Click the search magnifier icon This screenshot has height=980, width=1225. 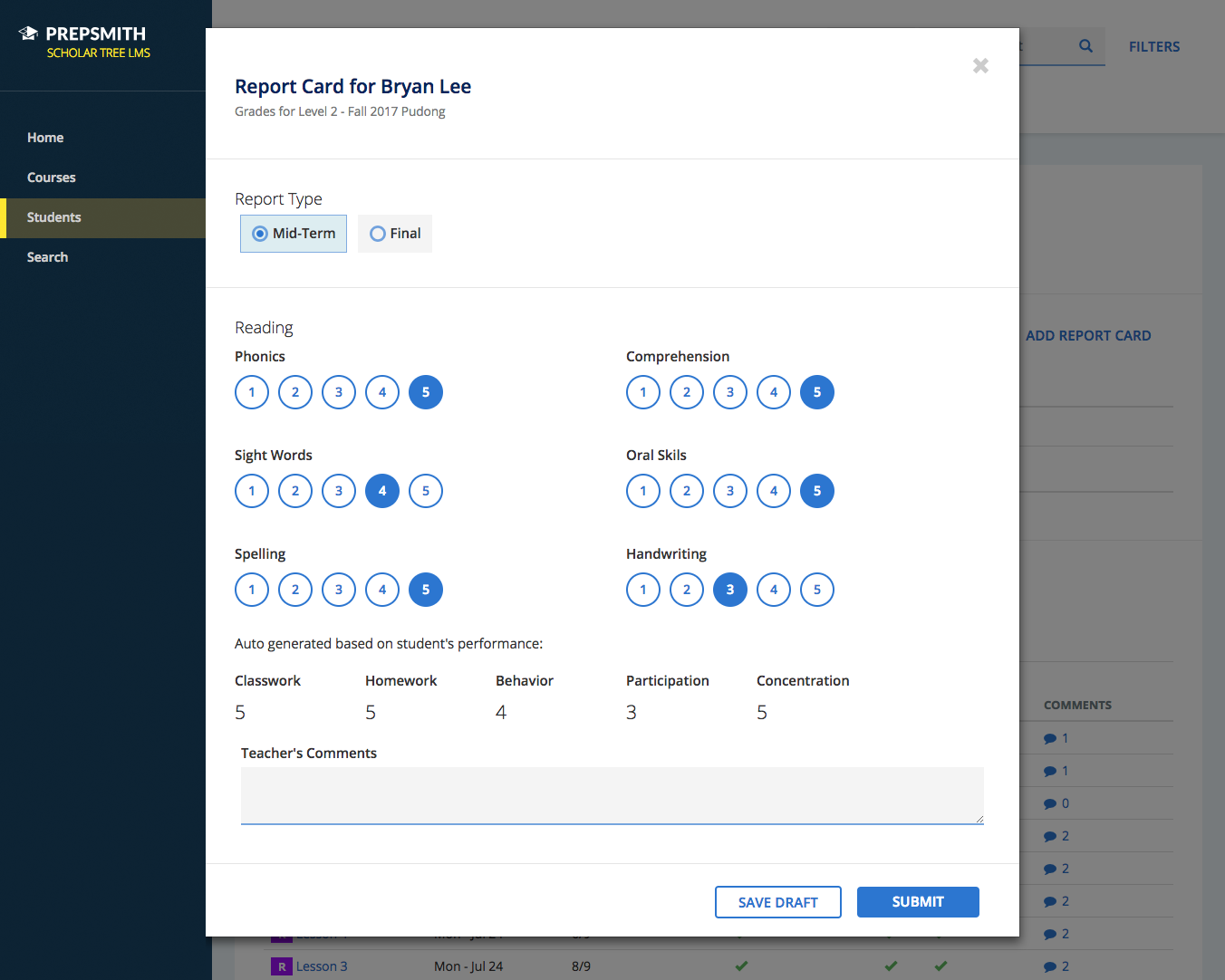[1085, 46]
